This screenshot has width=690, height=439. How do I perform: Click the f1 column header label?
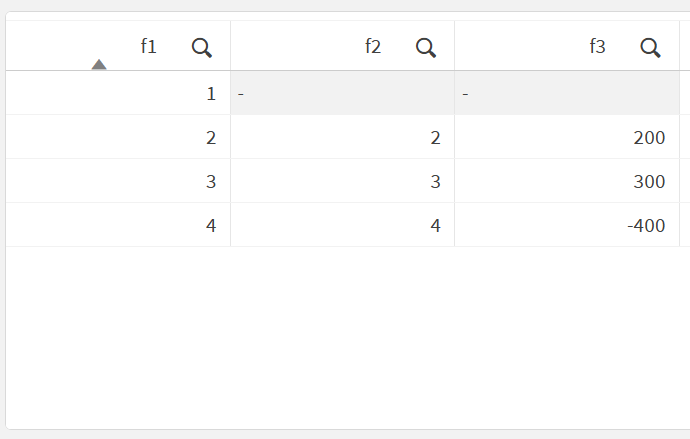[x=149, y=47]
